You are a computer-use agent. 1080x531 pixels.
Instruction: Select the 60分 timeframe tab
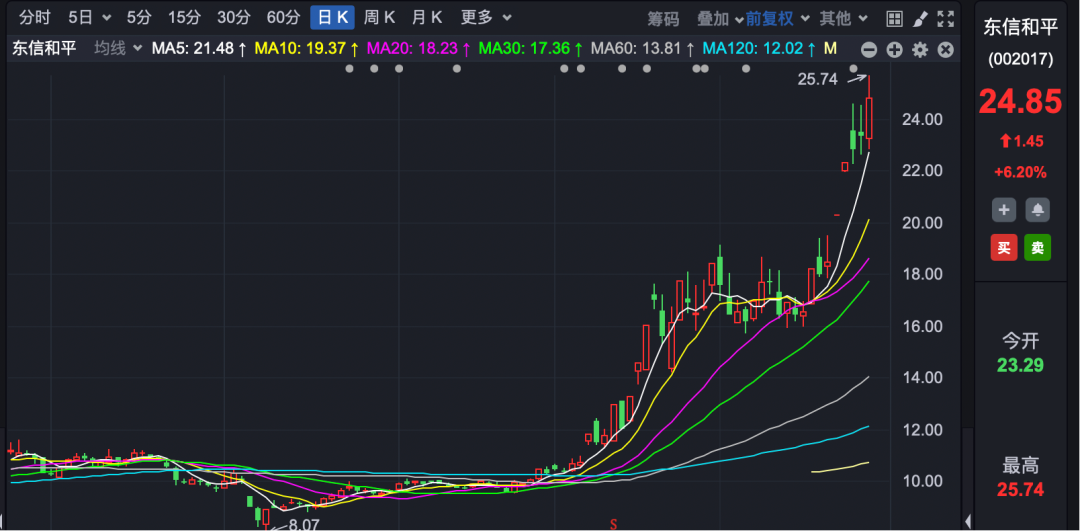(x=283, y=18)
